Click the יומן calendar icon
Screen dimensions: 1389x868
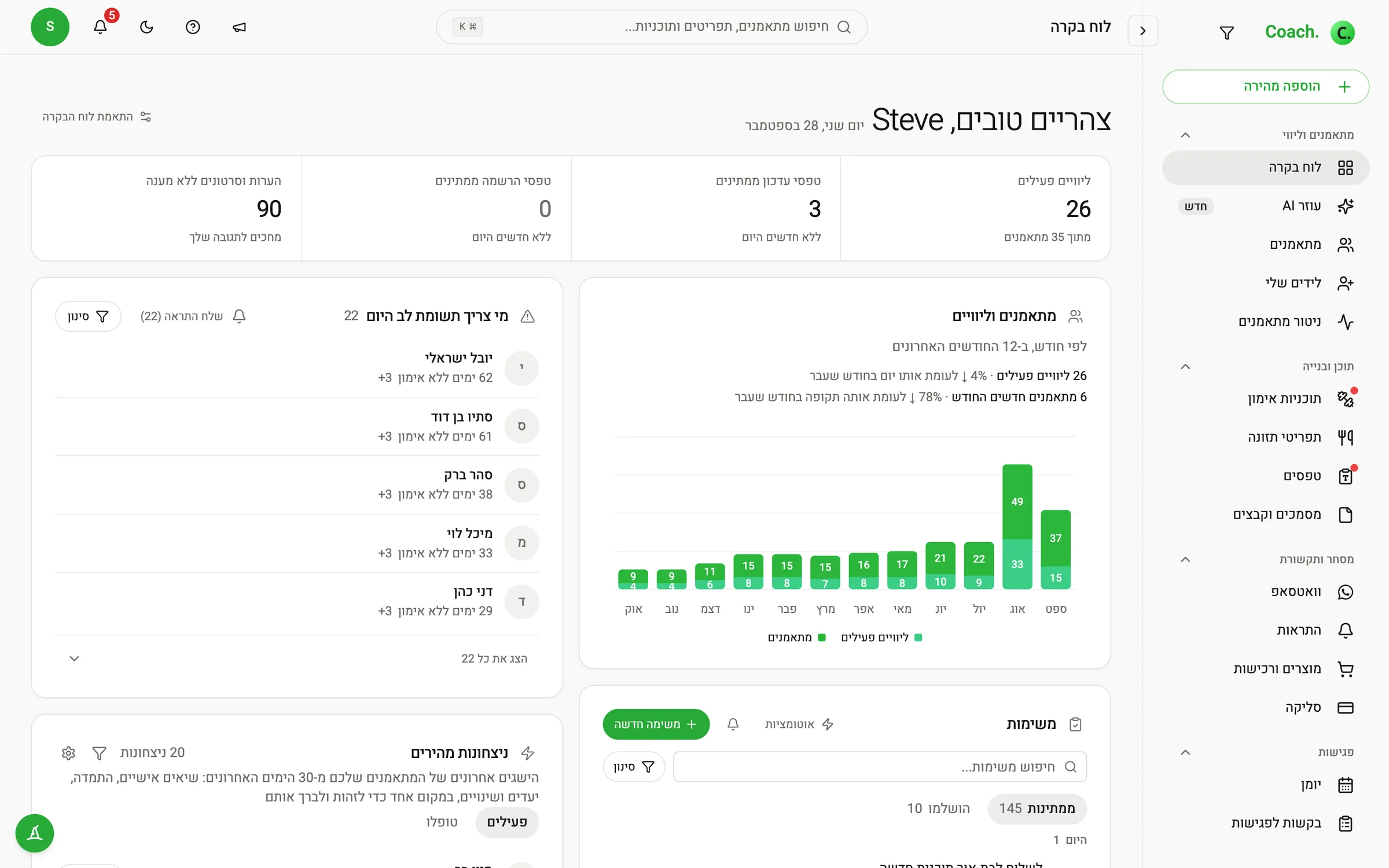point(1345,785)
